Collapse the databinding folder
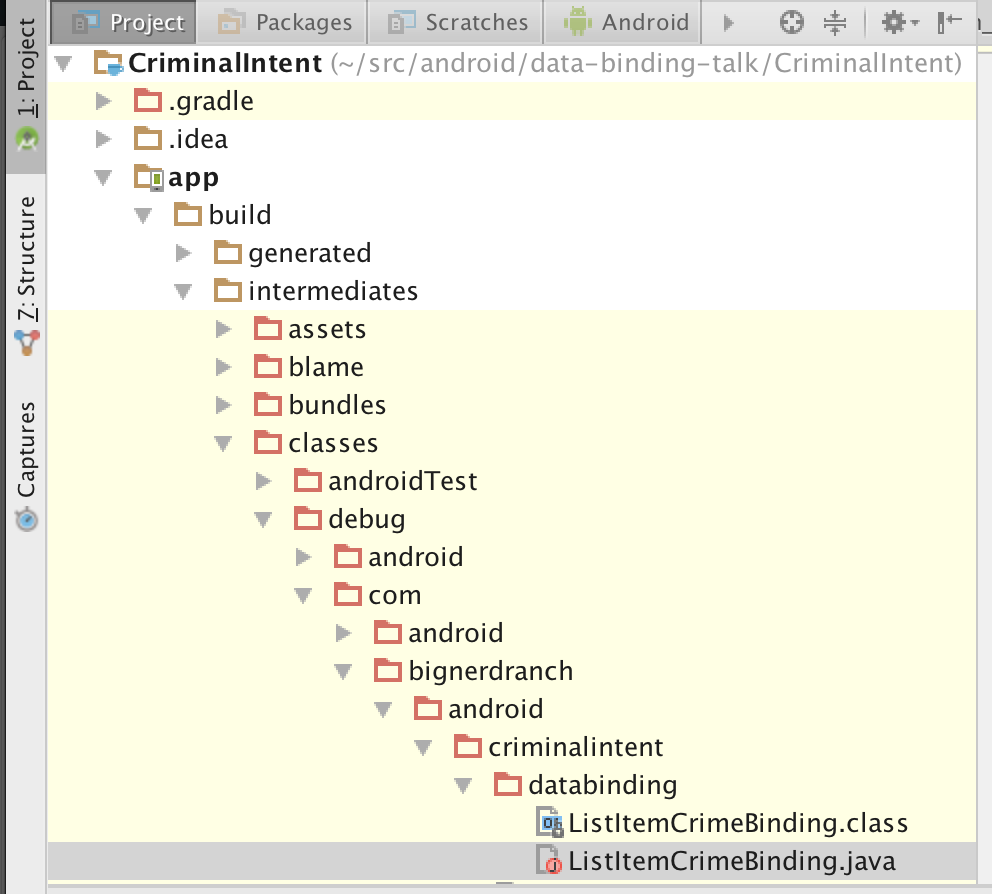 point(462,786)
